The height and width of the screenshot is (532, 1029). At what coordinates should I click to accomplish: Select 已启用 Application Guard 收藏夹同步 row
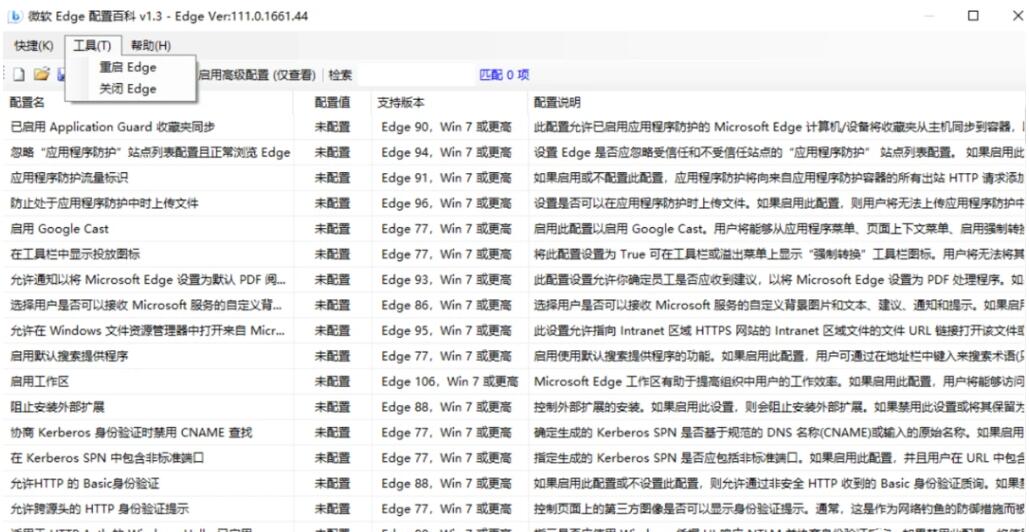(x=514, y=127)
